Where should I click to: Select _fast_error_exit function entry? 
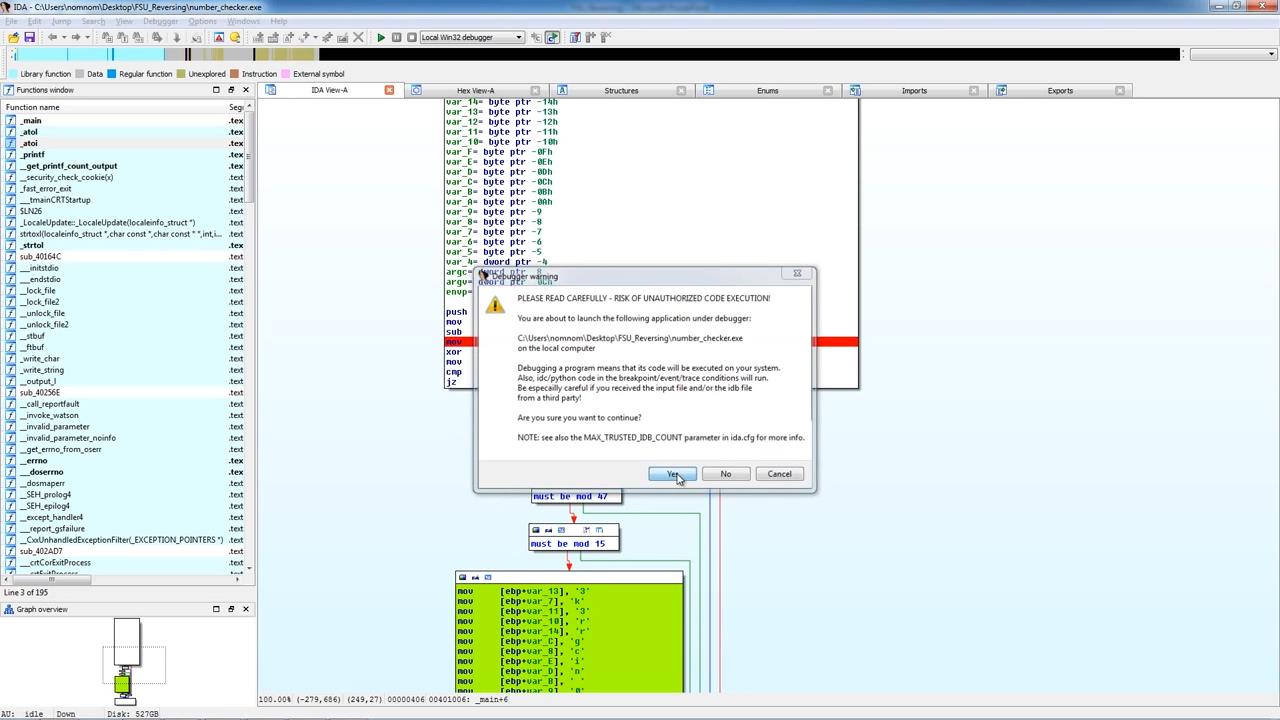click(124, 188)
